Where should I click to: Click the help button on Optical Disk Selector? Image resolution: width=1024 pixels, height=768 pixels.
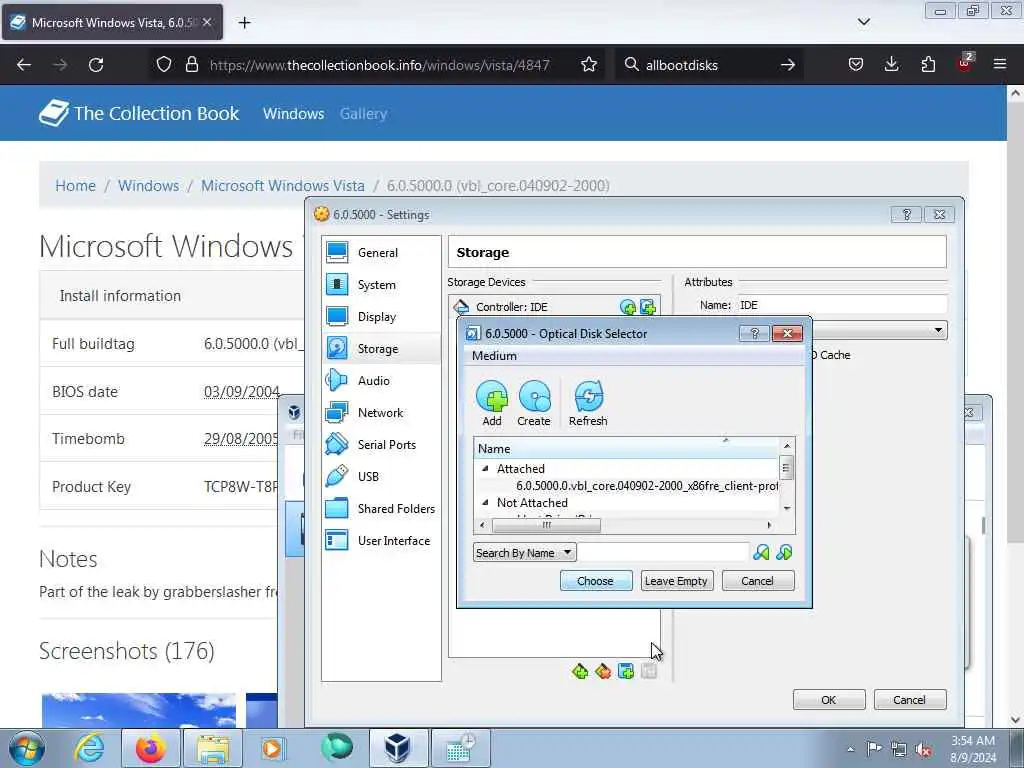754,334
